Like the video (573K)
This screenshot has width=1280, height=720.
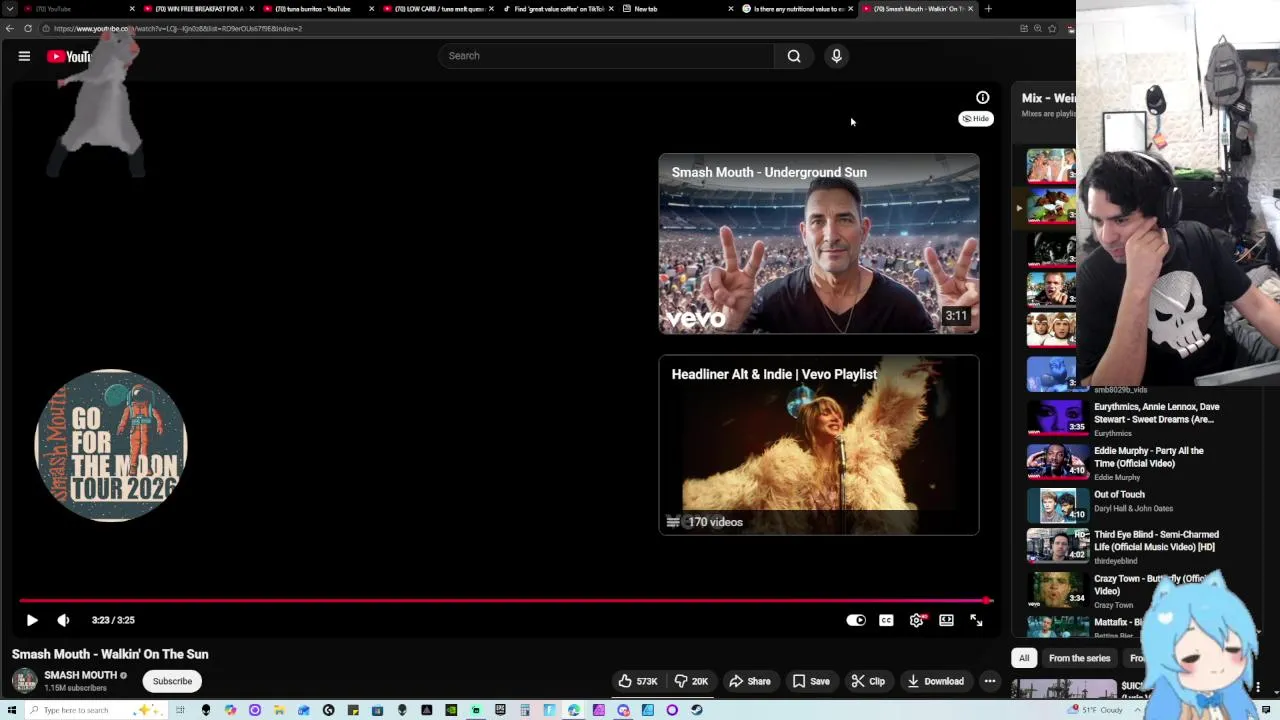tap(637, 681)
